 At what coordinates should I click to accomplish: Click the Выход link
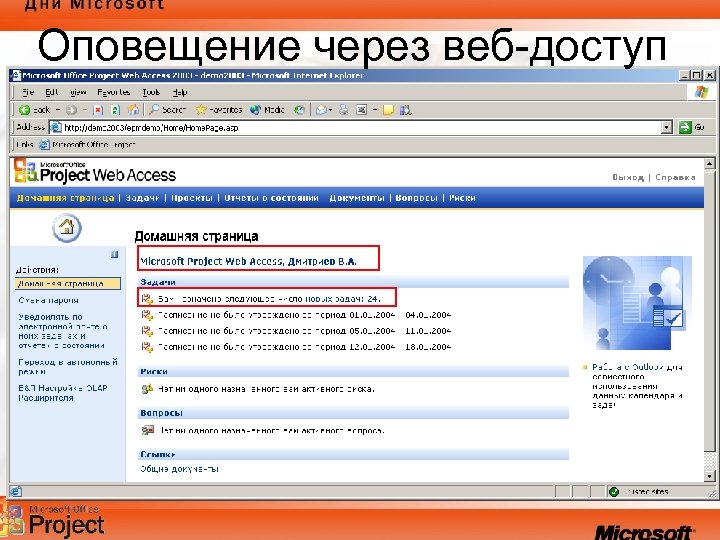coord(628,177)
